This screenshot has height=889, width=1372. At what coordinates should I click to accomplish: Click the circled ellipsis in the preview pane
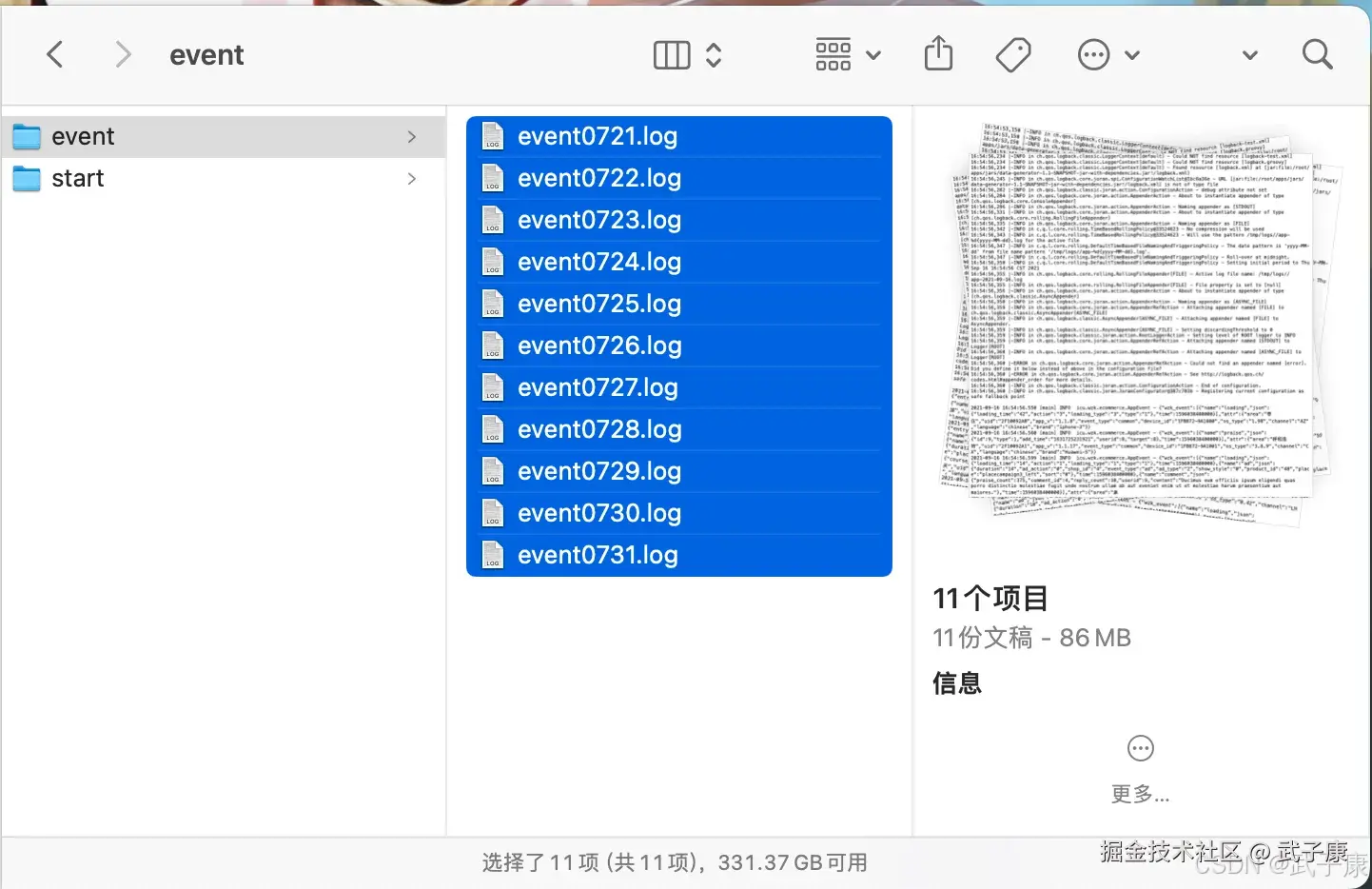tap(1140, 748)
